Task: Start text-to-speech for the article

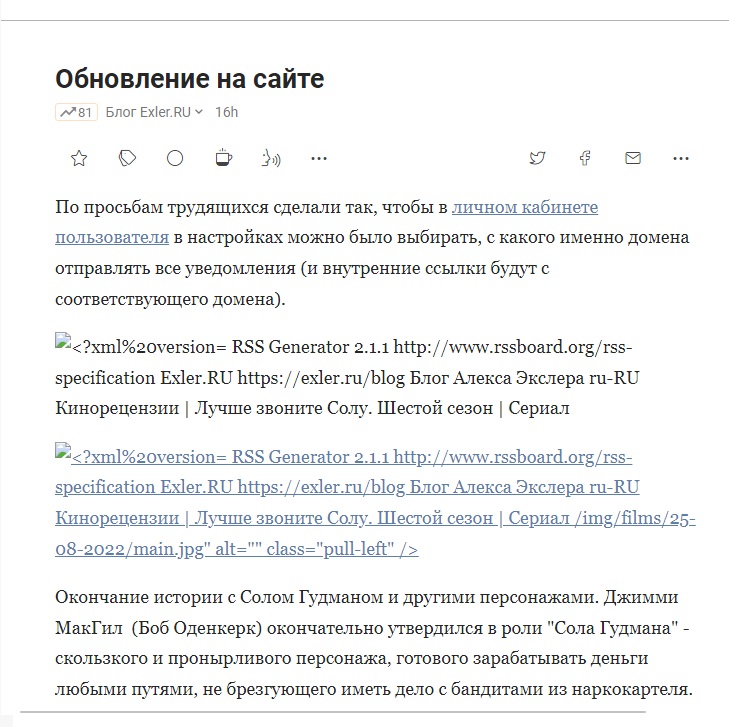Action: [270, 158]
